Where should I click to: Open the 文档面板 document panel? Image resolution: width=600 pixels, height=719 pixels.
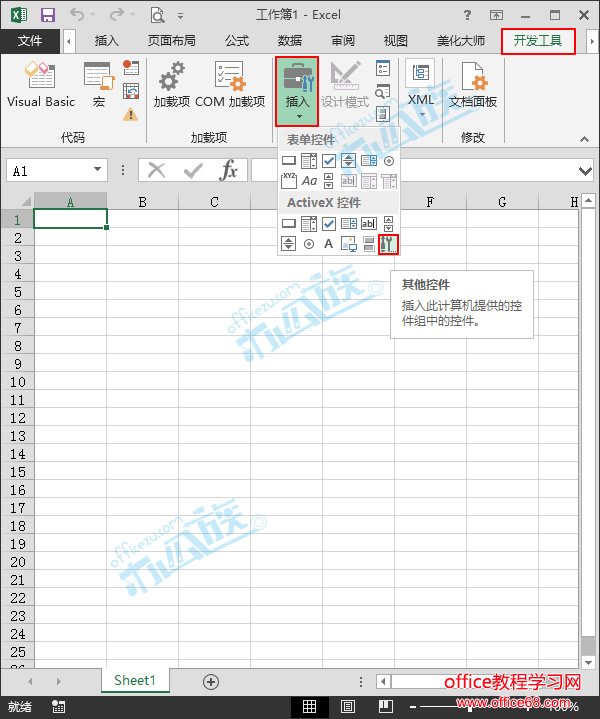point(473,86)
